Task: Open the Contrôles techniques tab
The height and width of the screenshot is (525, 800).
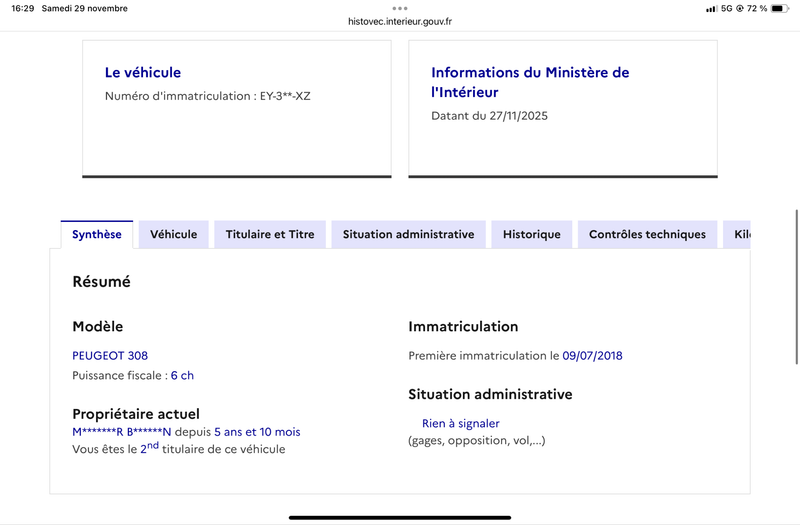Action: point(647,235)
